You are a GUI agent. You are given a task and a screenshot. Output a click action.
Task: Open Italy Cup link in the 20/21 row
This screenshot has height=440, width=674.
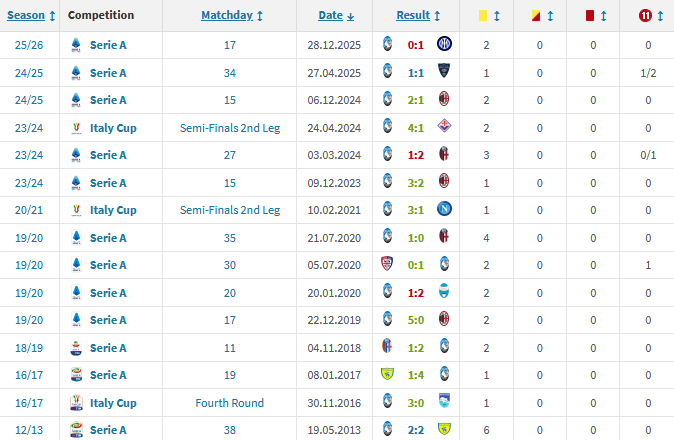112,210
